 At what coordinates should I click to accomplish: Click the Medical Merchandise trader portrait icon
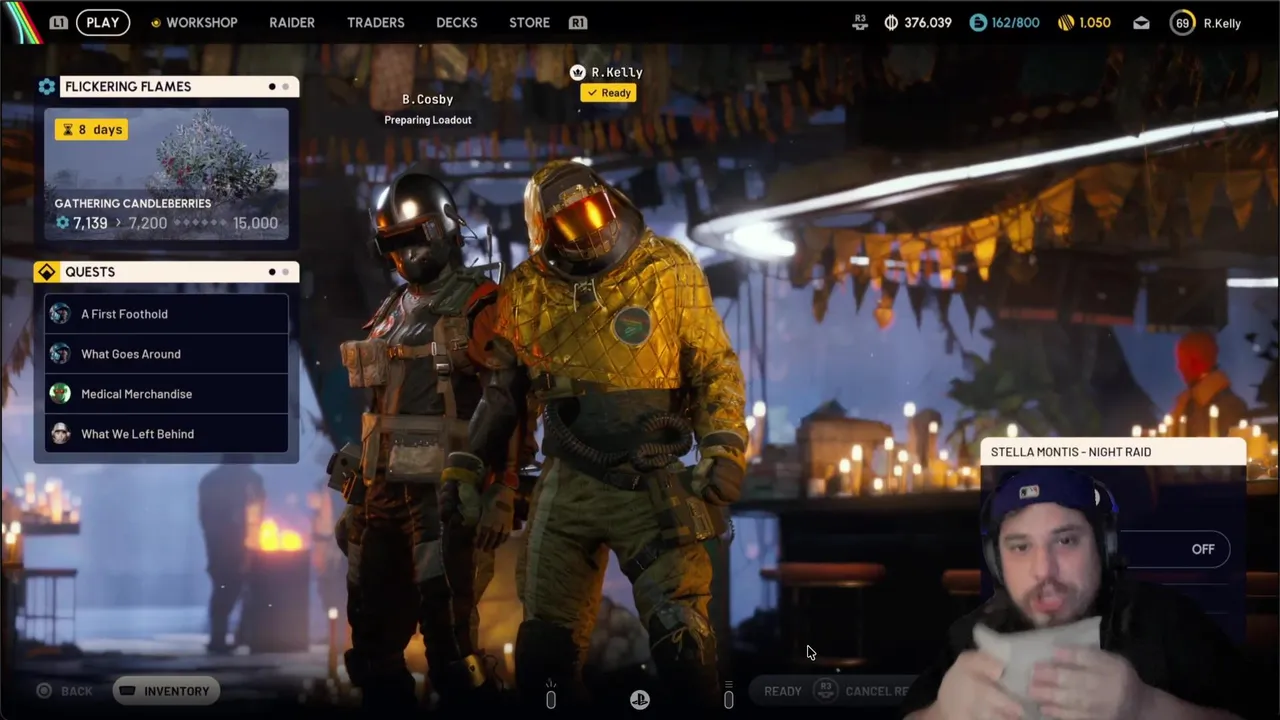(x=61, y=394)
